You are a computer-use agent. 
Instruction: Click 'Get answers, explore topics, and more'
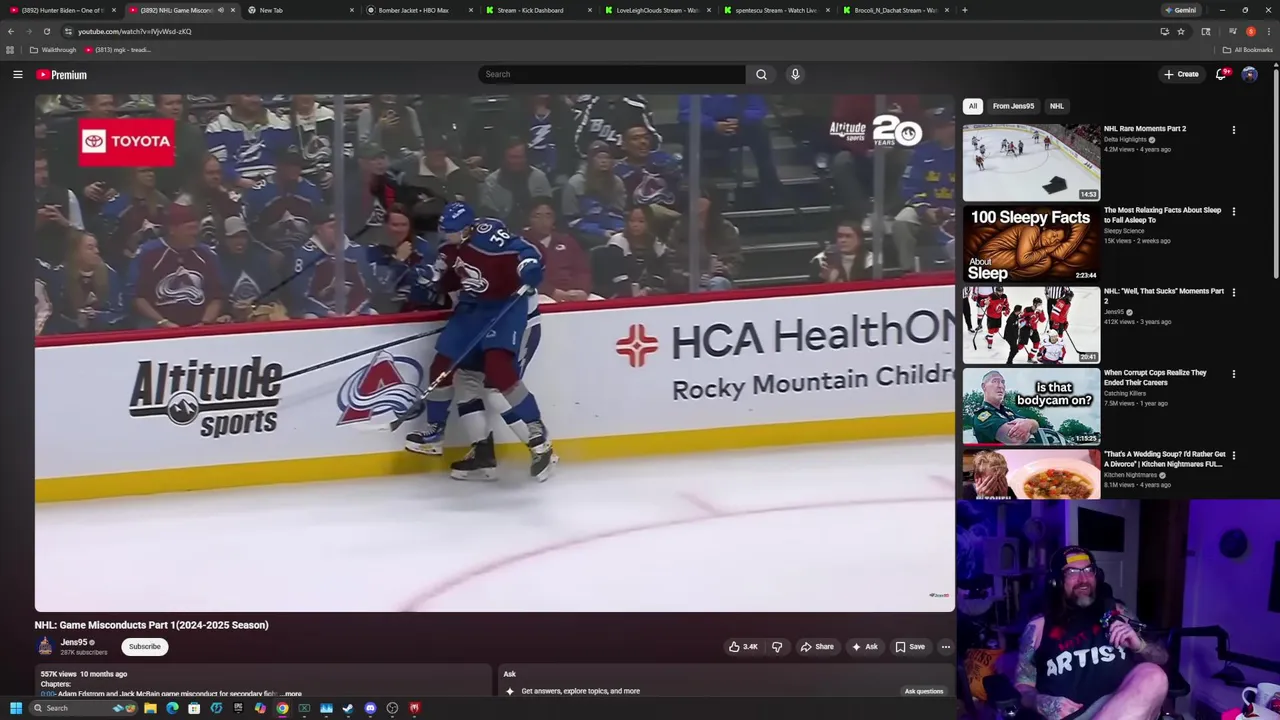(580, 691)
